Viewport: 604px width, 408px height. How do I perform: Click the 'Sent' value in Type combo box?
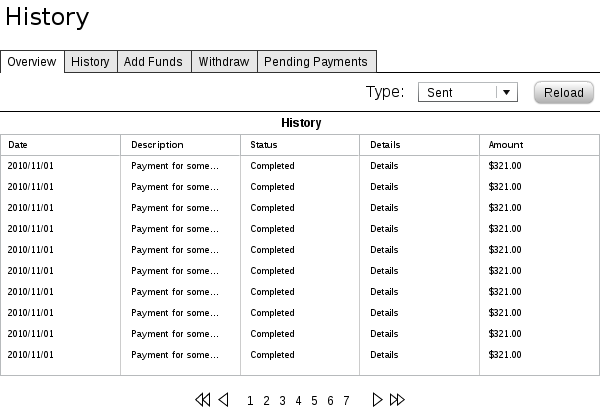coord(440,92)
